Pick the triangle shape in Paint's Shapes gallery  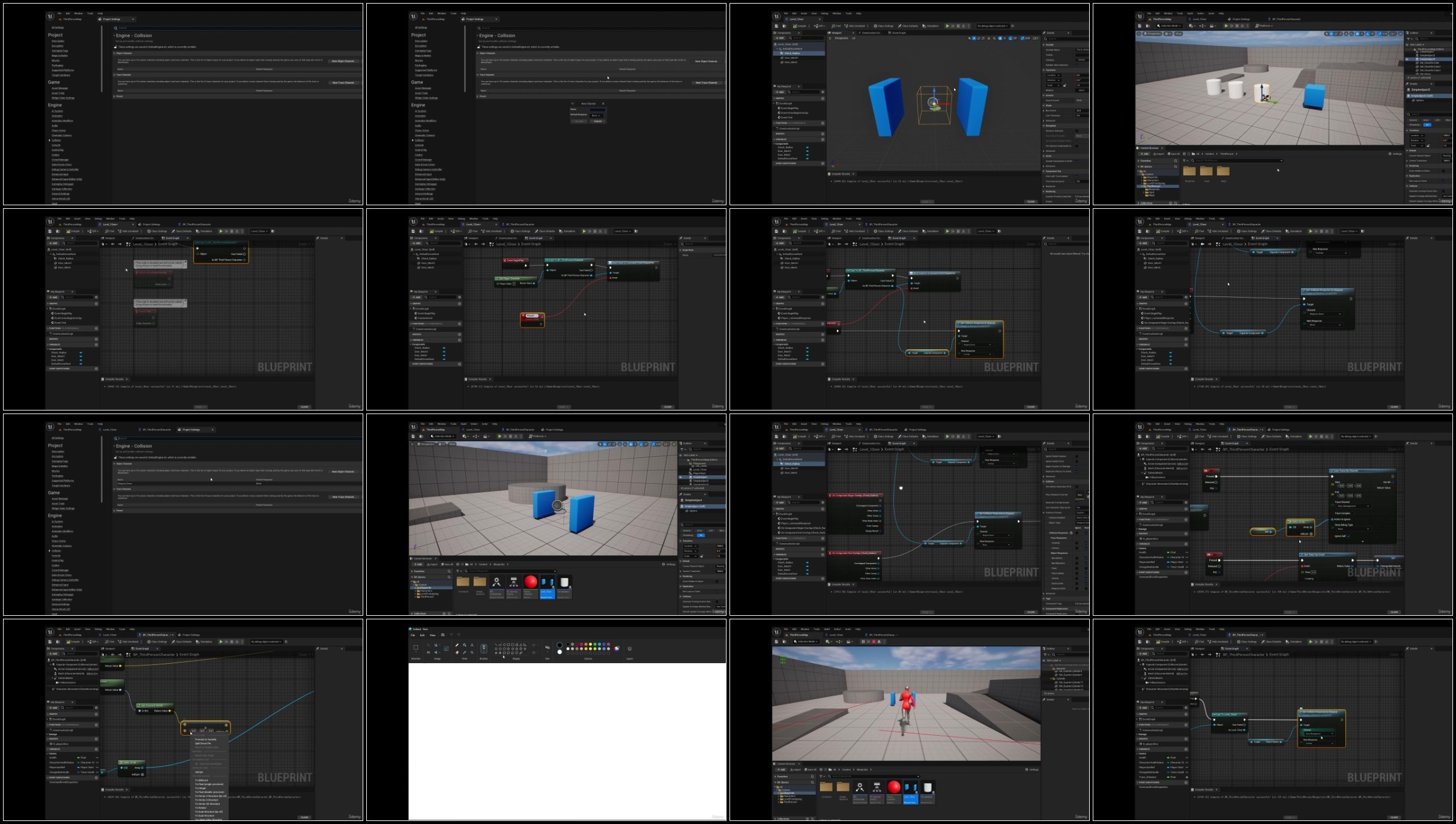(x=521, y=645)
